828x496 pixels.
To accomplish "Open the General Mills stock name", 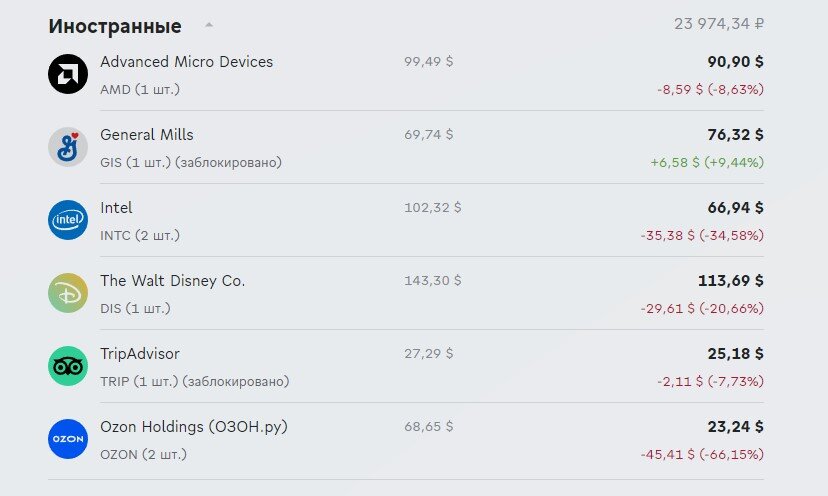I will pos(147,135).
